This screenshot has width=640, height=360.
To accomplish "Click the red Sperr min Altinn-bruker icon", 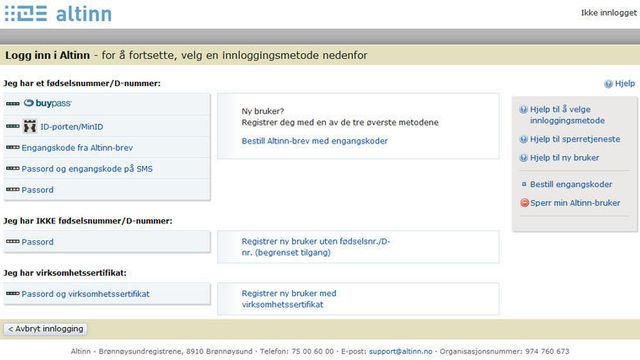I will pos(524,203).
